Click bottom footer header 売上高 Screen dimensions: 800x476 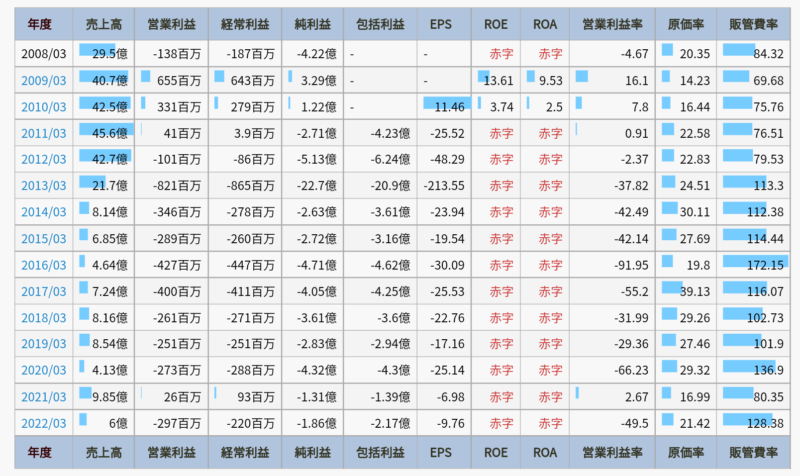[x=104, y=453]
